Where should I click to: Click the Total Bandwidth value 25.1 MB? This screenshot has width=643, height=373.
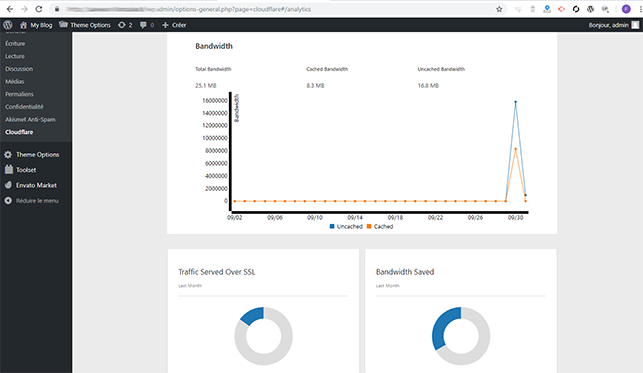(206, 86)
